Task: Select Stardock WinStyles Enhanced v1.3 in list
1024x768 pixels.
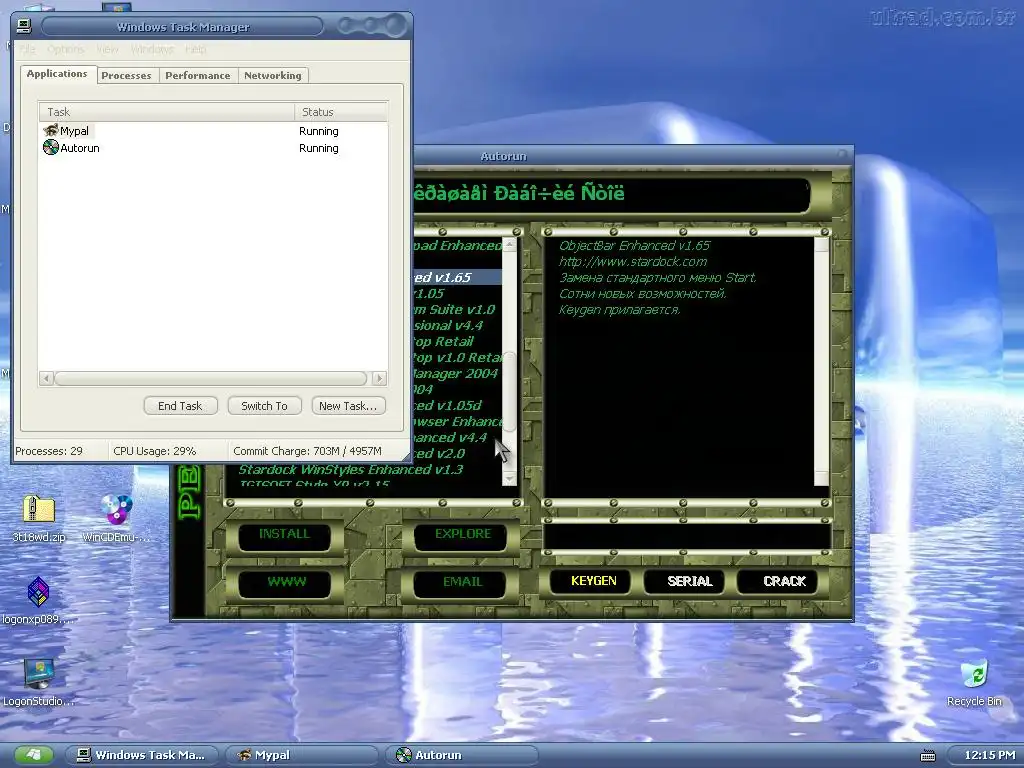Action: click(351, 470)
